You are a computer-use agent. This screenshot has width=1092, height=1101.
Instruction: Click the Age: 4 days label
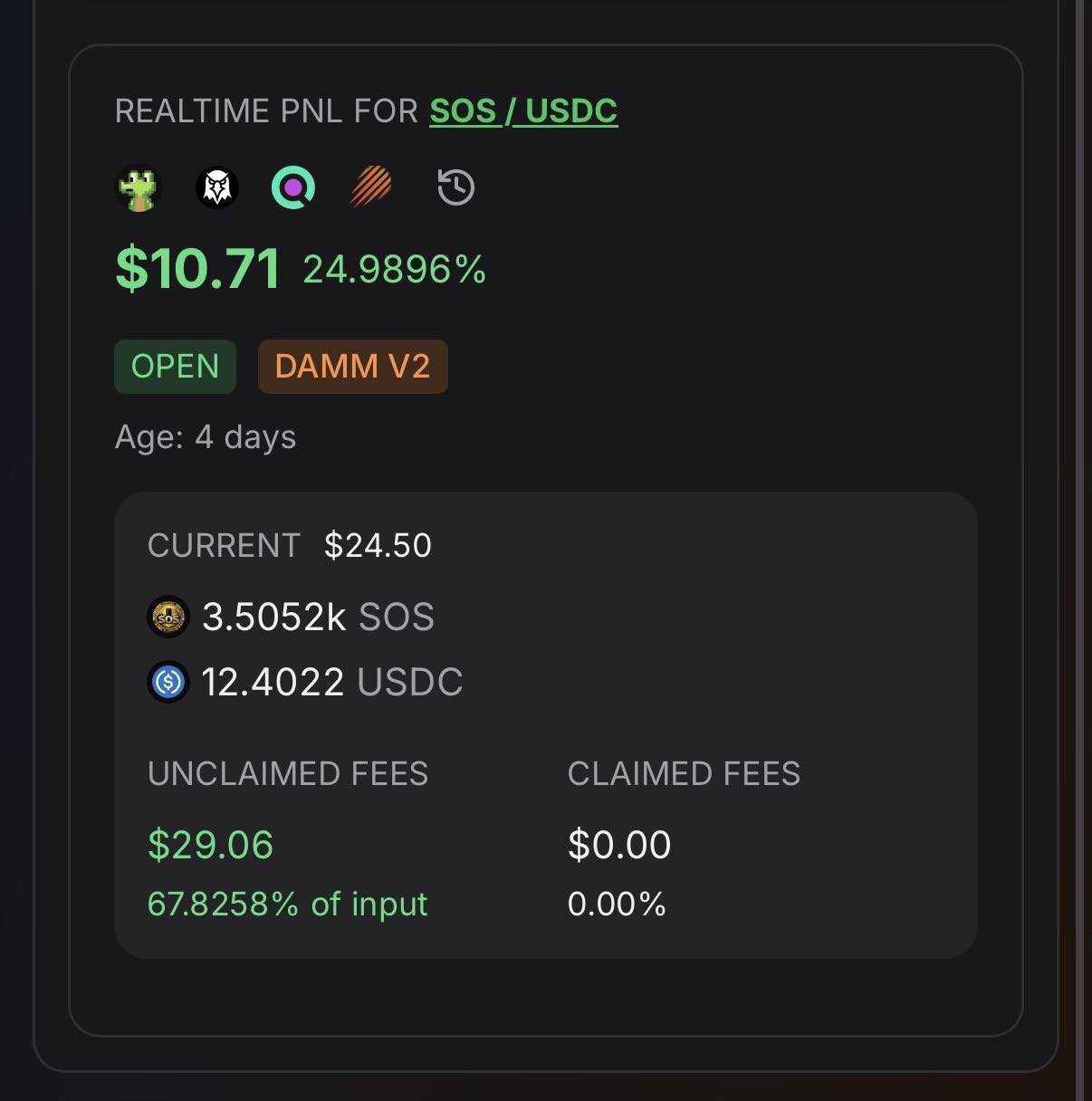[206, 437]
